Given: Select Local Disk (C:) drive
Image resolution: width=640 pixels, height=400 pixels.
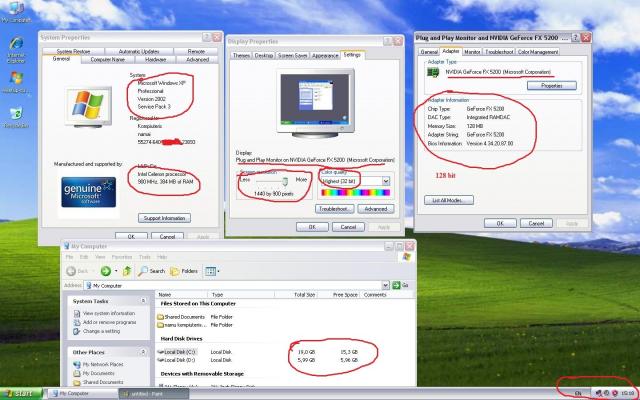Looking at the screenshot, I should tap(177, 352).
